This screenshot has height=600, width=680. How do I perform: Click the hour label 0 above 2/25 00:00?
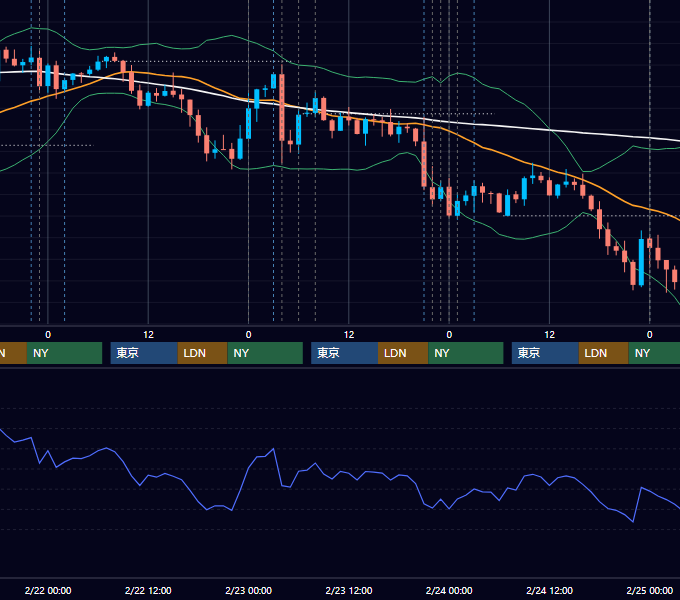tap(650, 335)
